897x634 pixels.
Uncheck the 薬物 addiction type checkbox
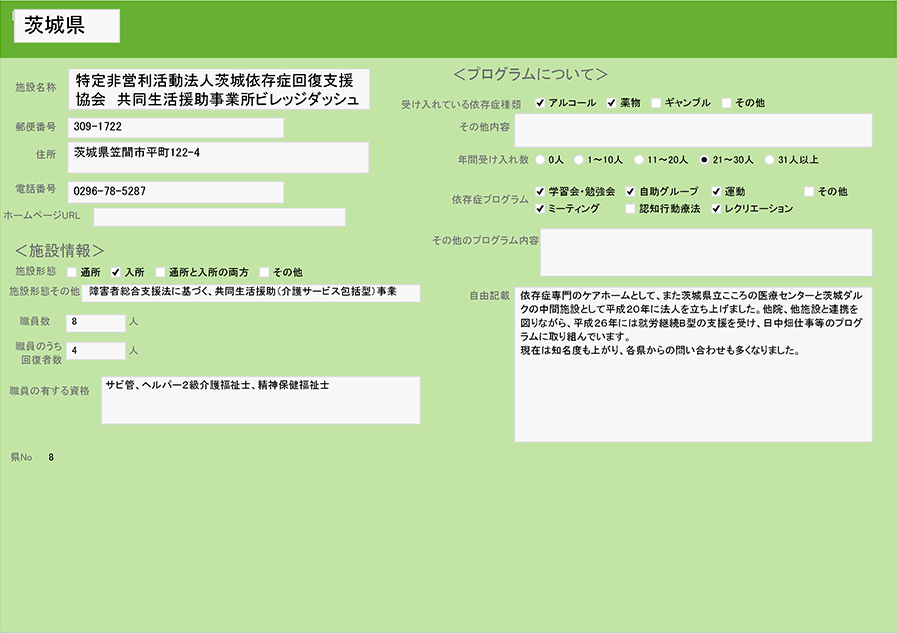612,103
